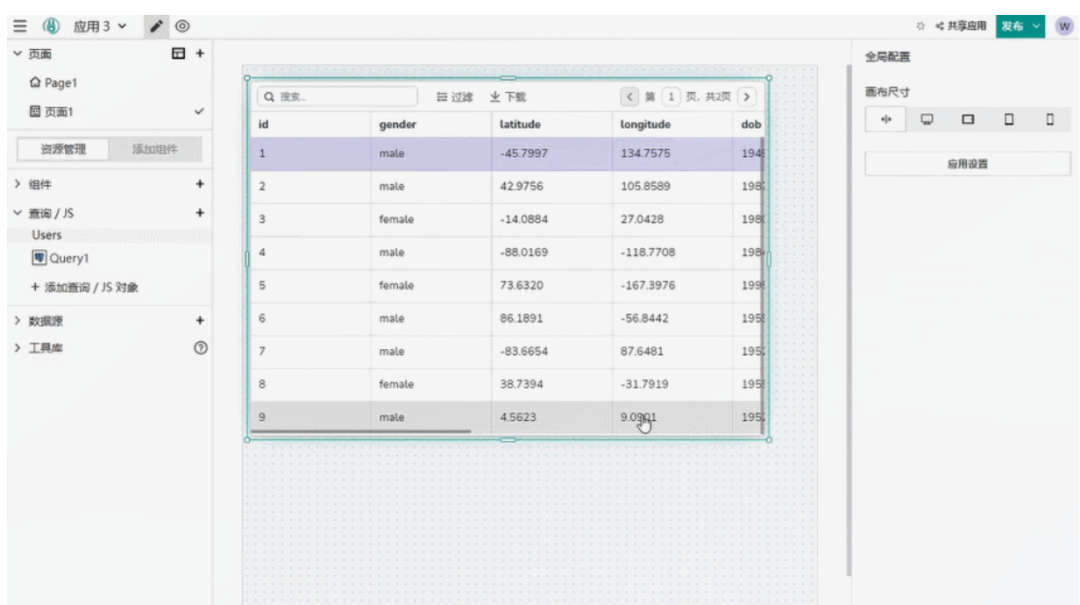Click the 工具库 help question icon
Image resolution: width=1080 pixels, height=605 pixels.
click(200, 348)
